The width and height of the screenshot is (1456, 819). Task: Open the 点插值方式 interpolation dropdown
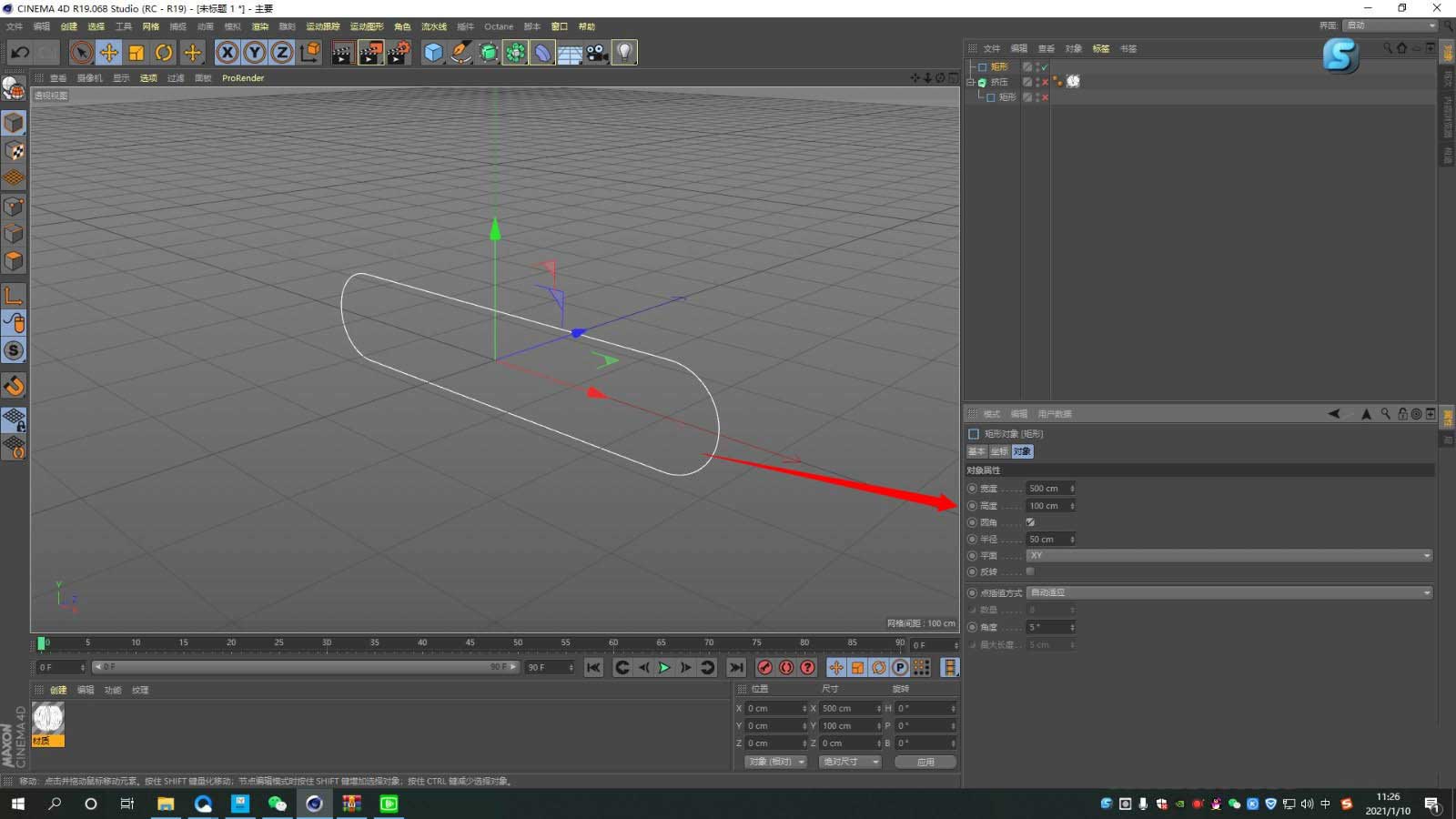click(1228, 592)
